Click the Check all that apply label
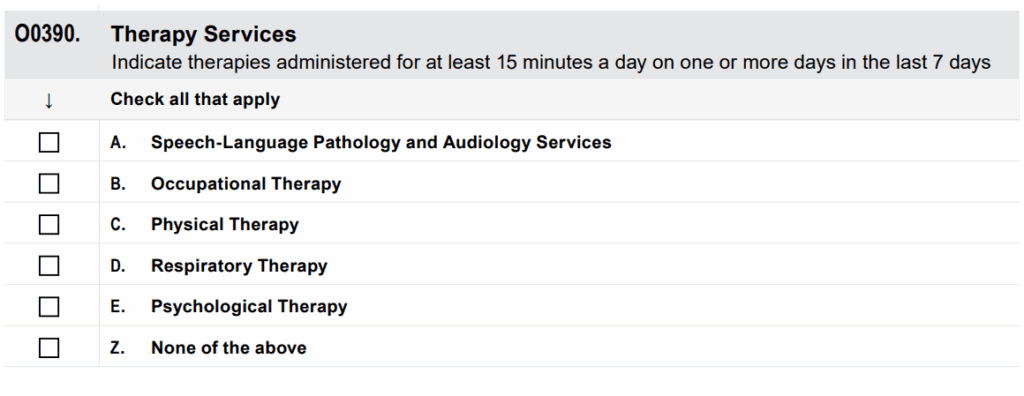This screenshot has height=396, width=1024. (195, 99)
